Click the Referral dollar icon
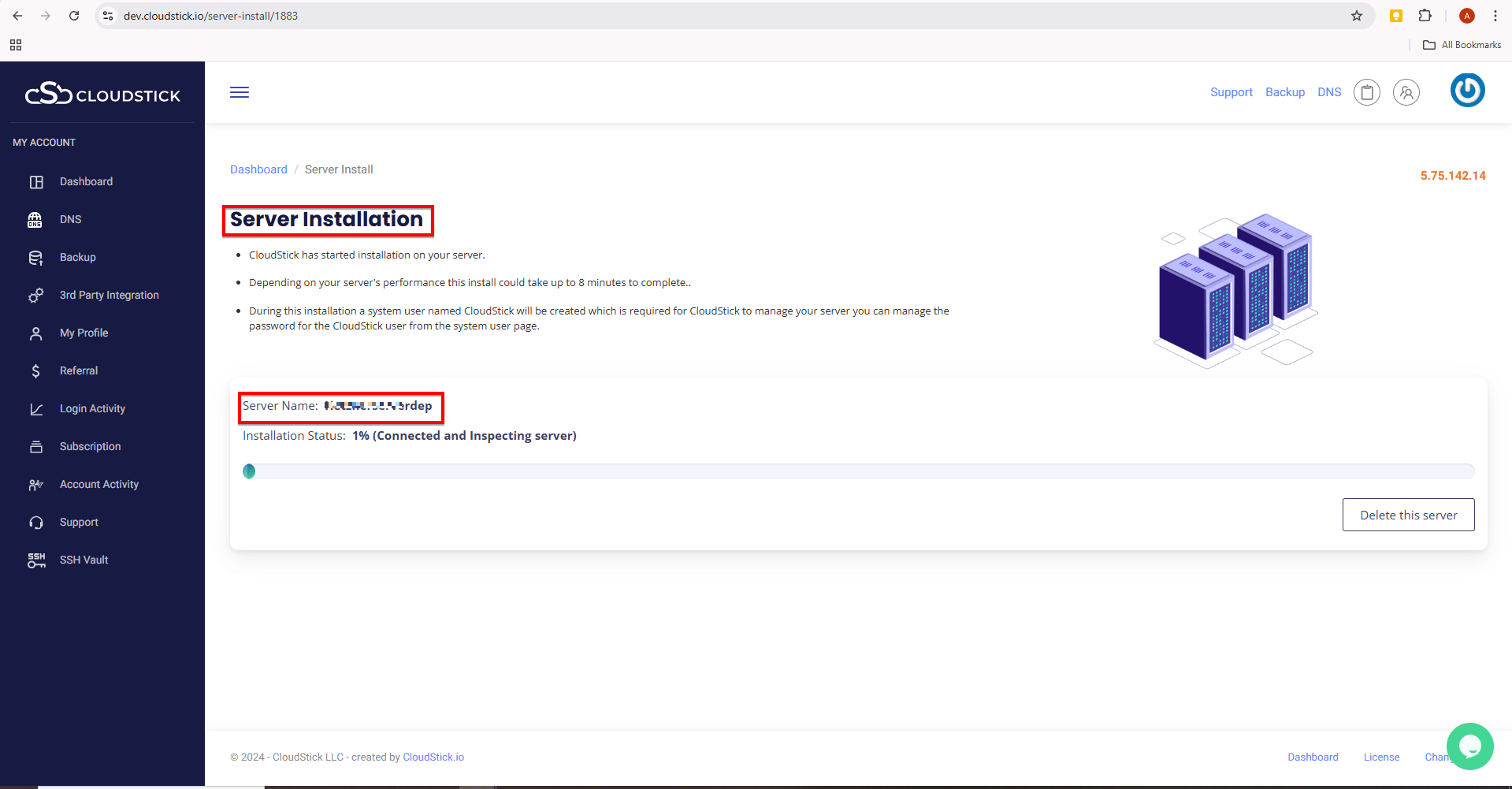 click(35, 371)
